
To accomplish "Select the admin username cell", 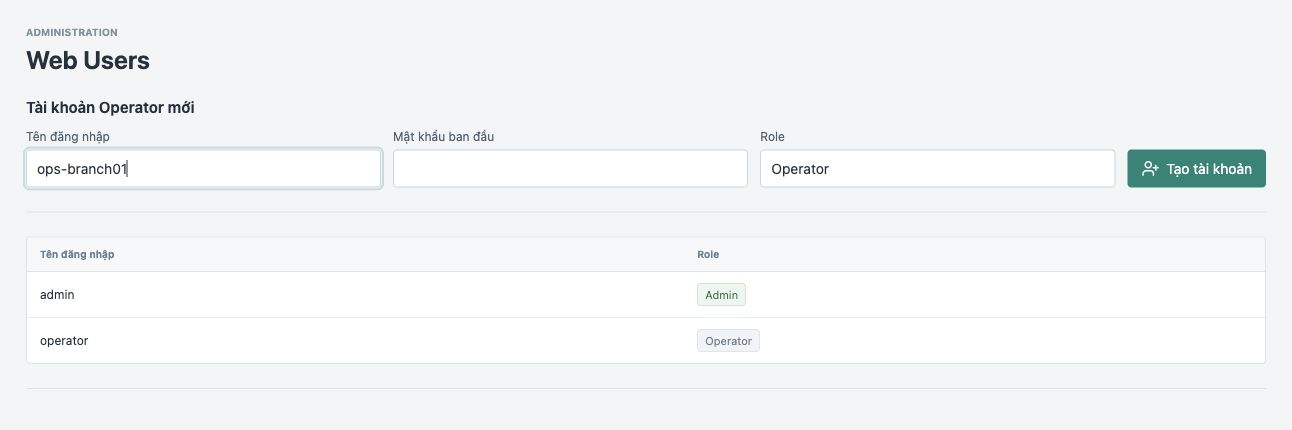I will click(57, 295).
